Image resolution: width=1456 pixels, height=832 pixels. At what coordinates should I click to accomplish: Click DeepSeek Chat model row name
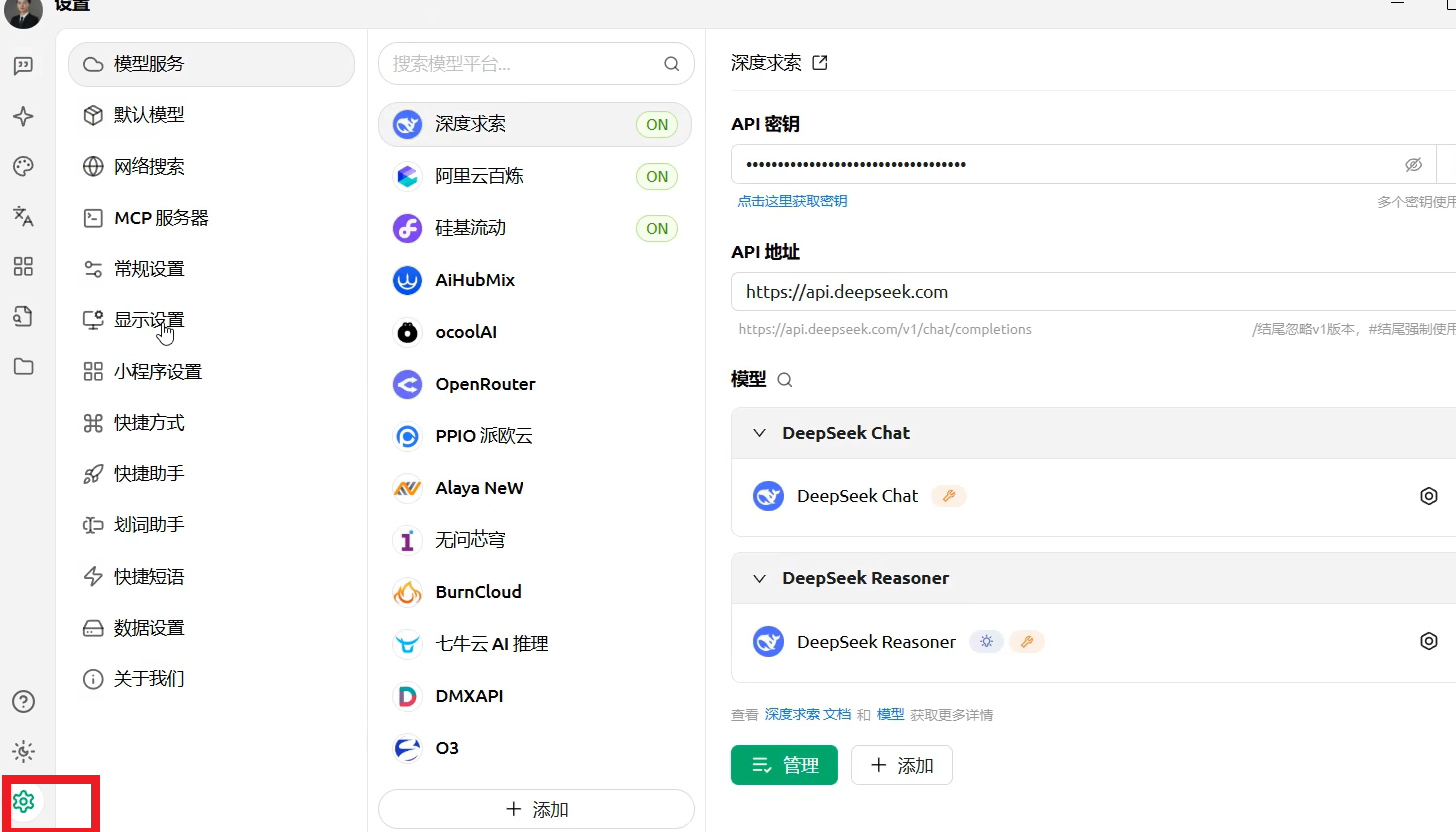[x=857, y=496]
